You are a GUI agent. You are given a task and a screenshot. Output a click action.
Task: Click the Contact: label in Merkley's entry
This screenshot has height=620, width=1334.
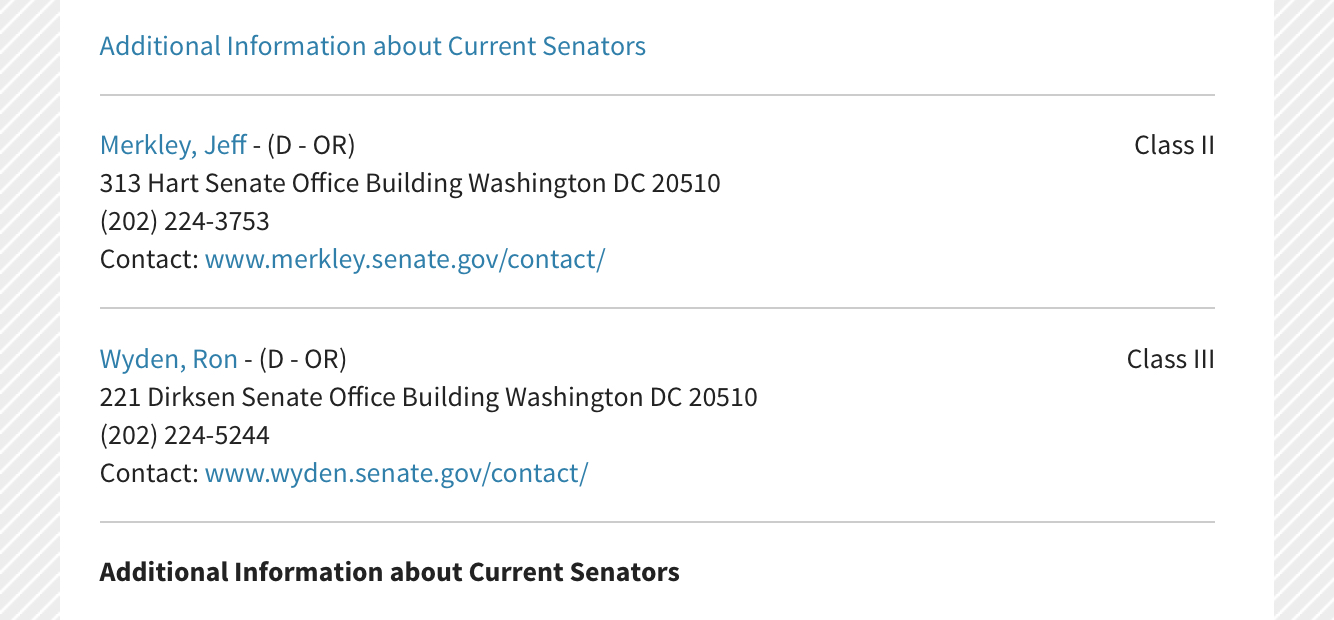(149, 260)
